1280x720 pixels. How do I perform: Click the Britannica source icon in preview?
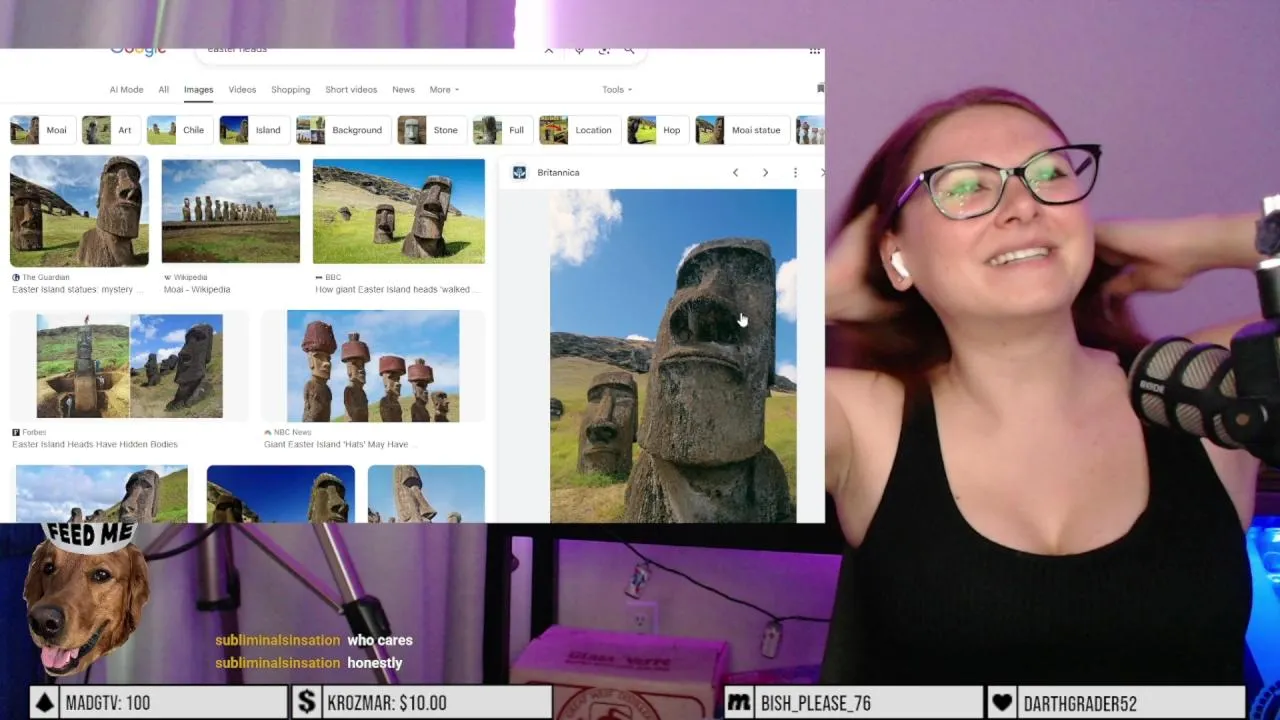tap(519, 173)
